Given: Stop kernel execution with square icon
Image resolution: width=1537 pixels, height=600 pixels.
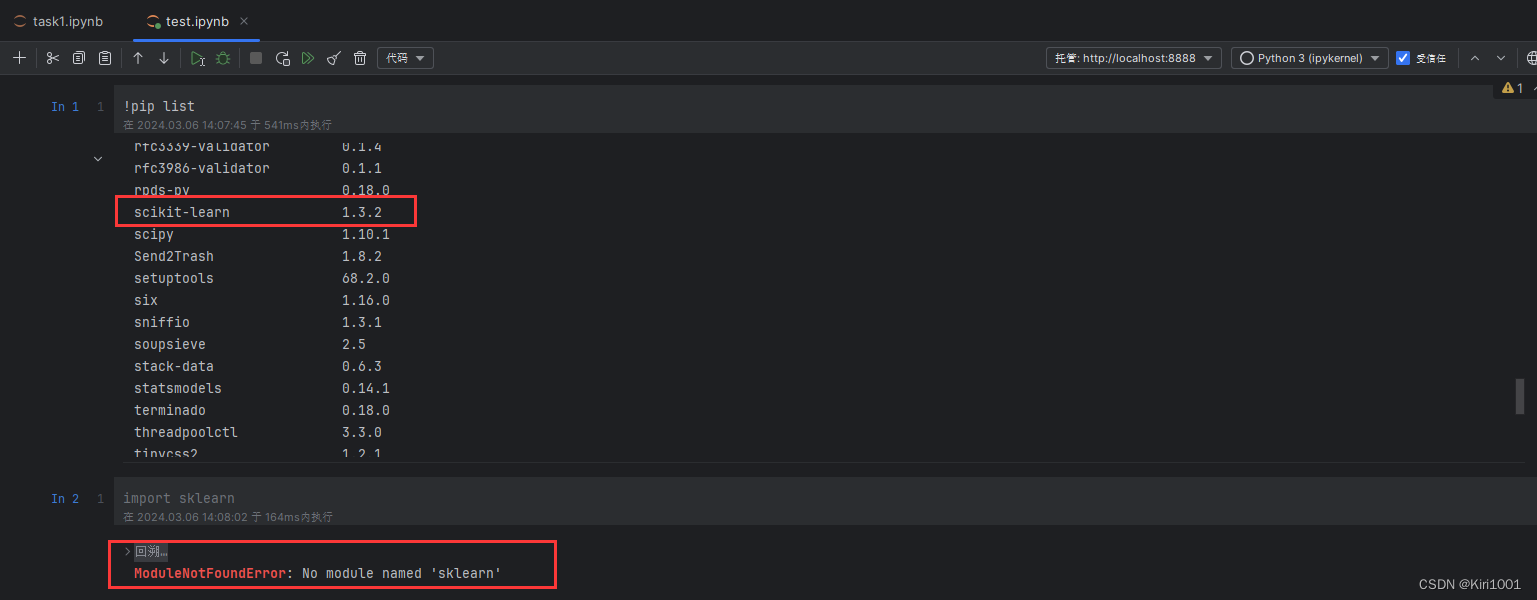Looking at the screenshot, I should tap(255, 57).
